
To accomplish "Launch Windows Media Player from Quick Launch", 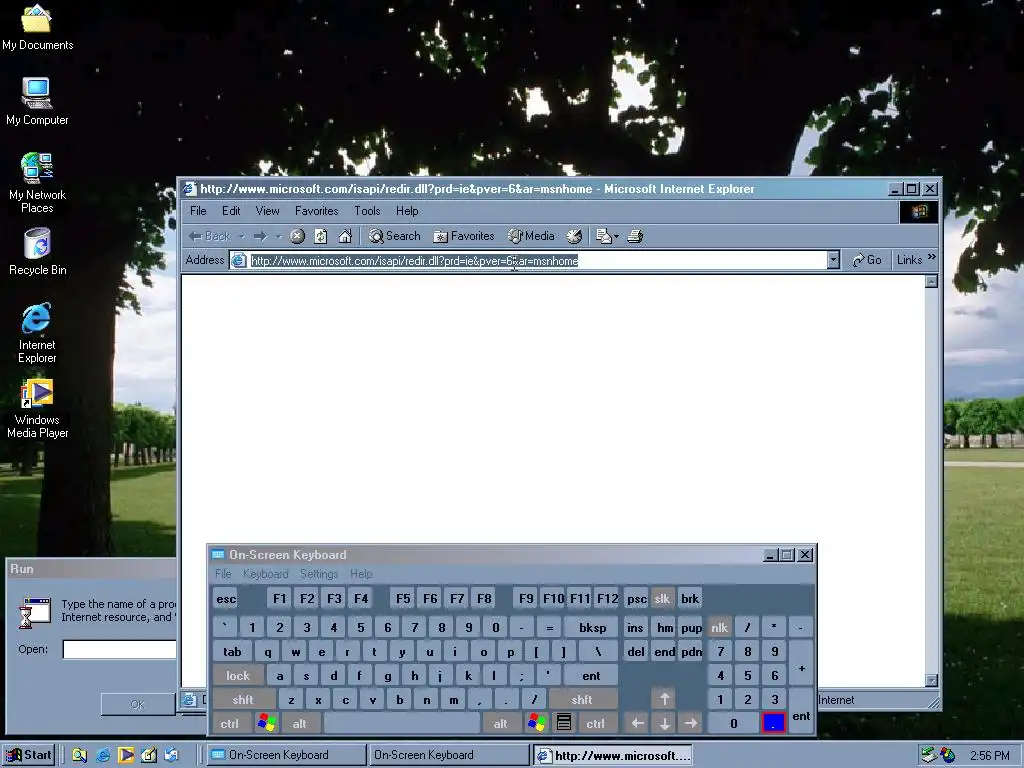I will tap(126, 755).
